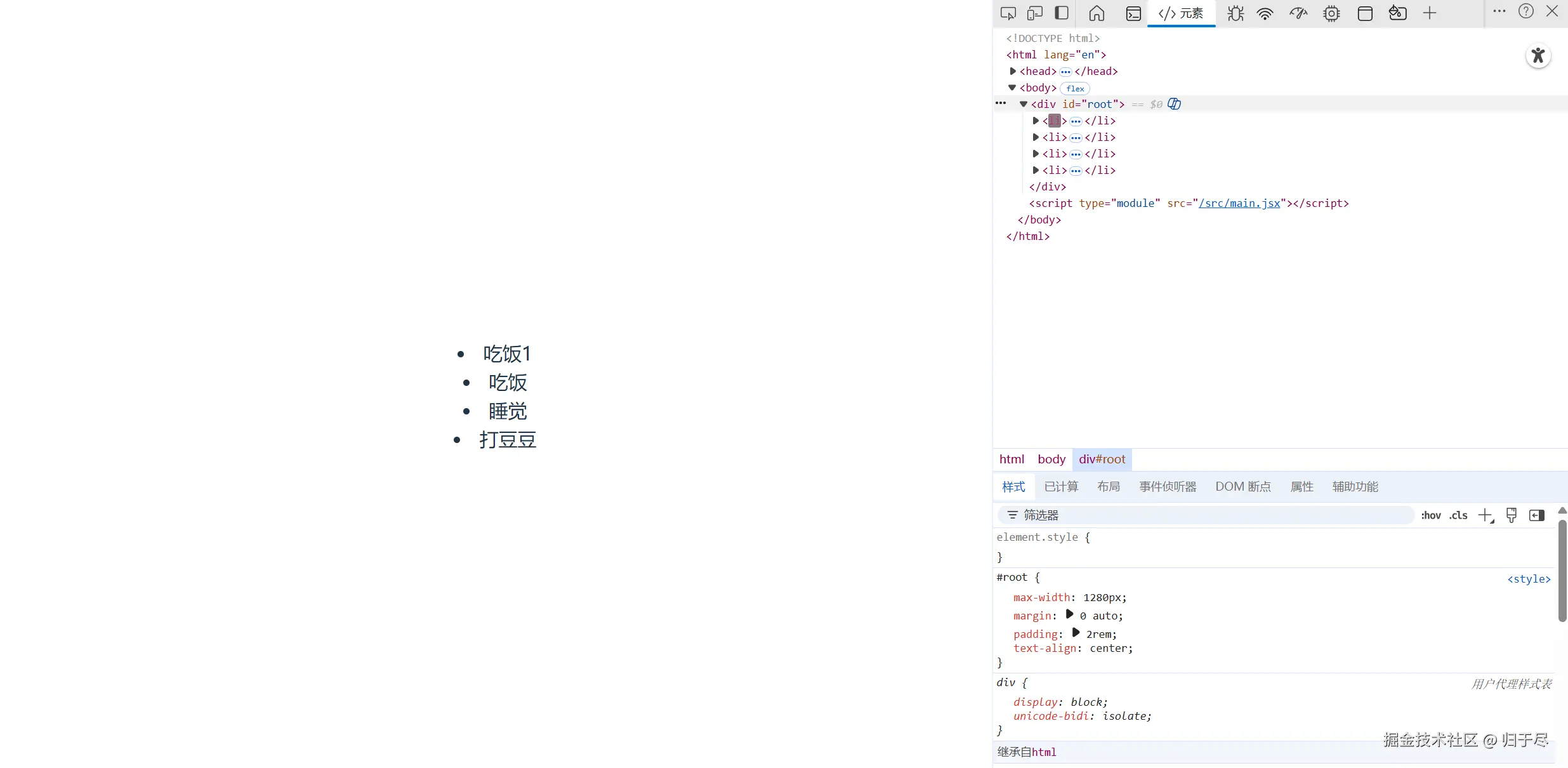
Task: Open the Console tool icon
Action: pos(1133,13)
